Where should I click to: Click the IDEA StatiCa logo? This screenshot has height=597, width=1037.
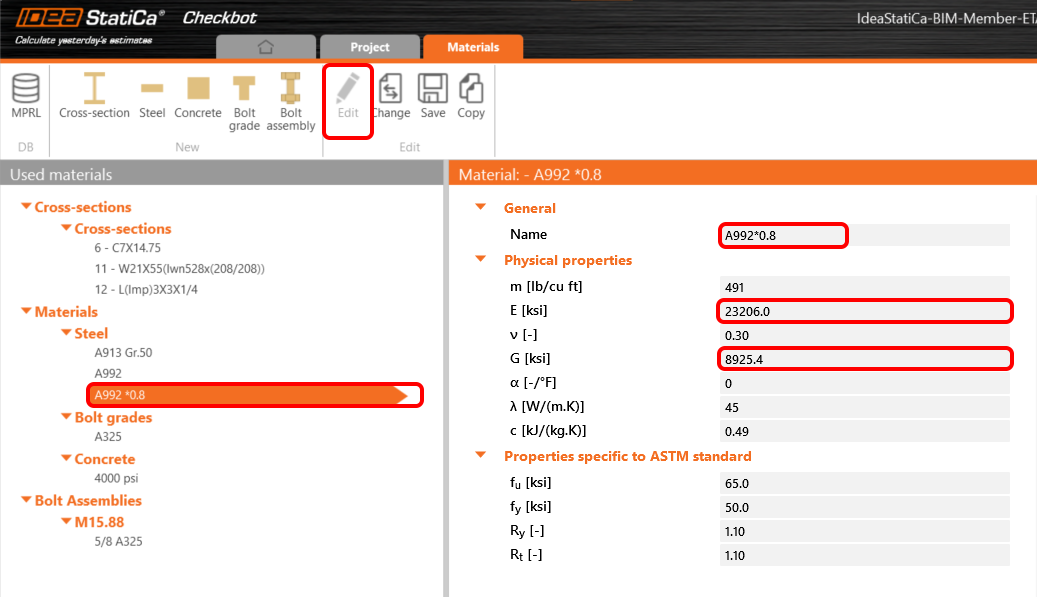[90, 18]
